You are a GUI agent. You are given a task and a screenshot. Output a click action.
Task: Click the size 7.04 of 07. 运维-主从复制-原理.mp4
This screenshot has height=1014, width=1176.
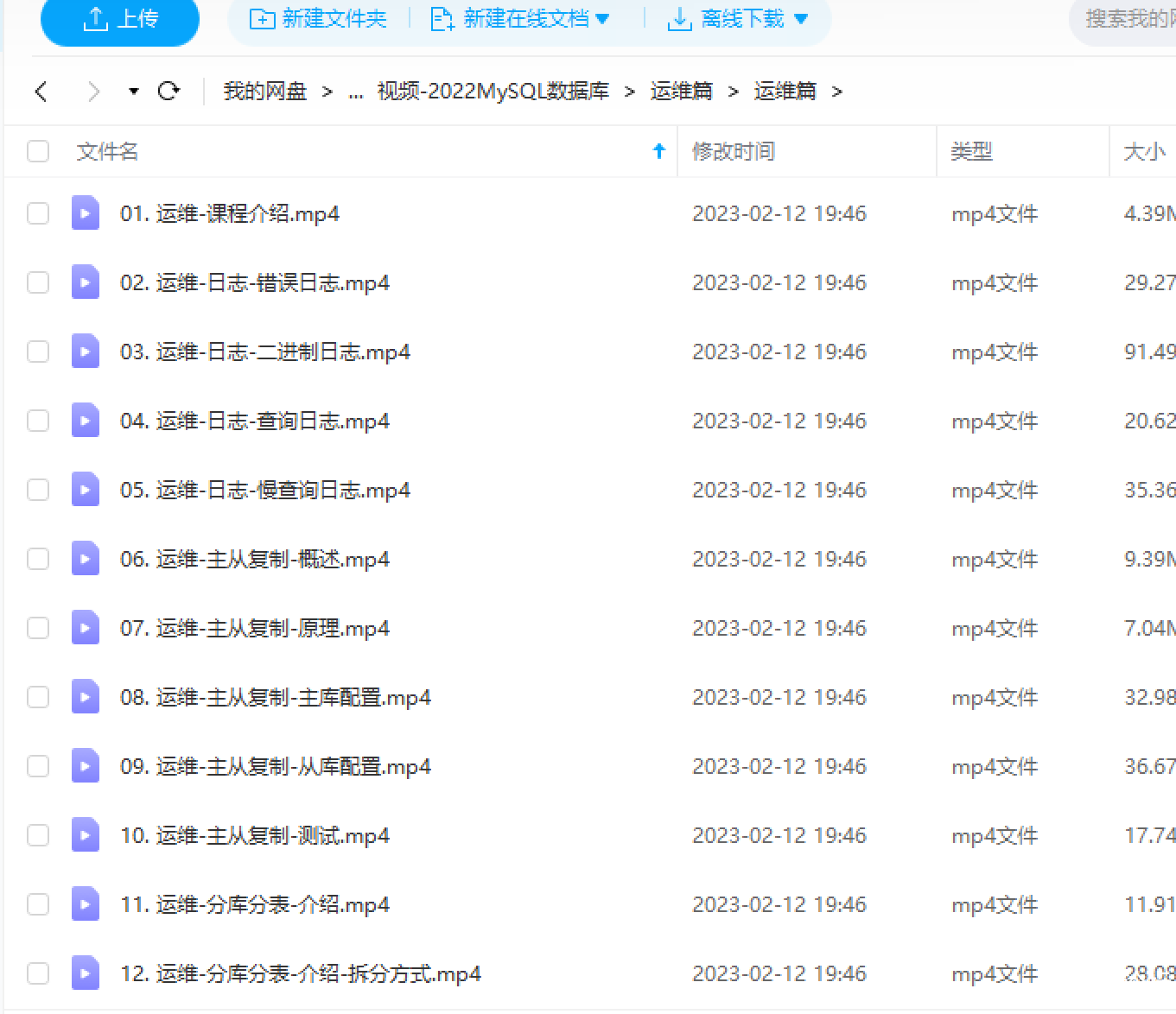click(1150, 628)
